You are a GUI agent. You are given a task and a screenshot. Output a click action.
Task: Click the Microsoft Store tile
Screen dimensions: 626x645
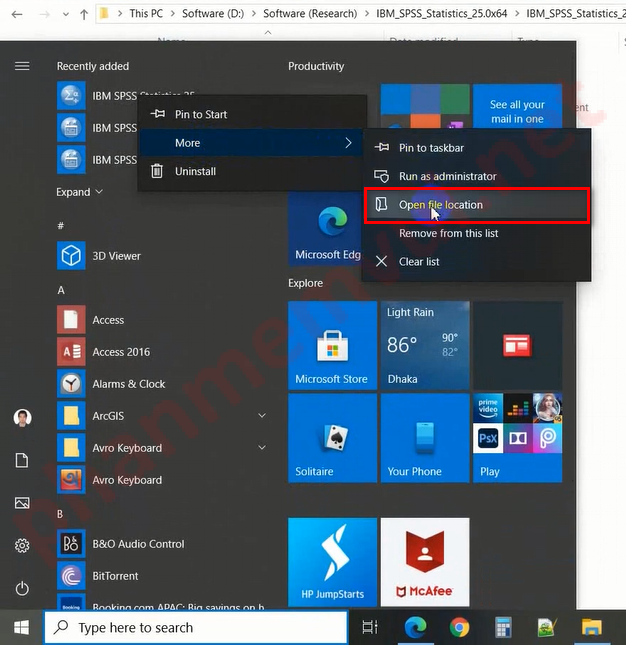(331, 345)
